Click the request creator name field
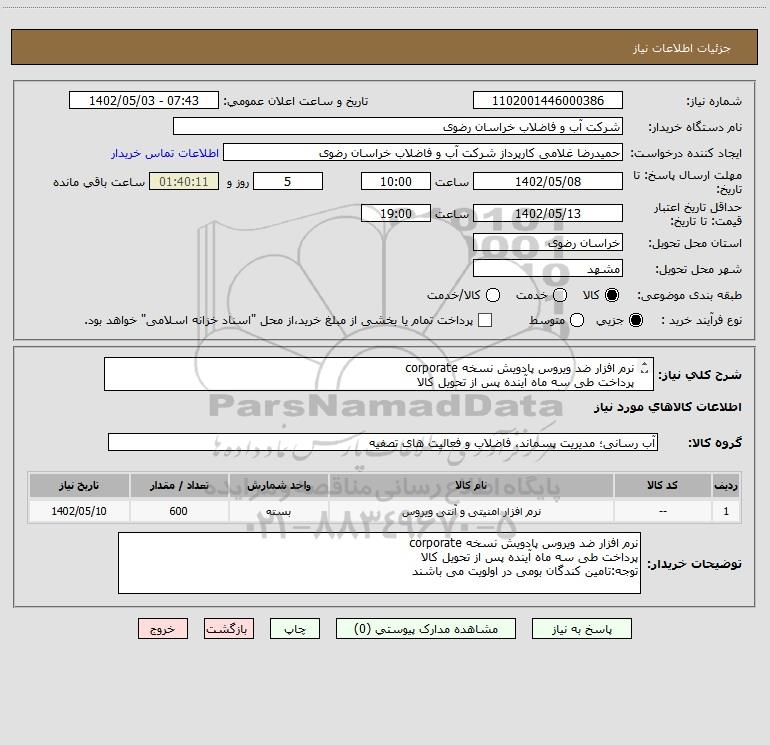The image size is (770, 745). [423, 153]
